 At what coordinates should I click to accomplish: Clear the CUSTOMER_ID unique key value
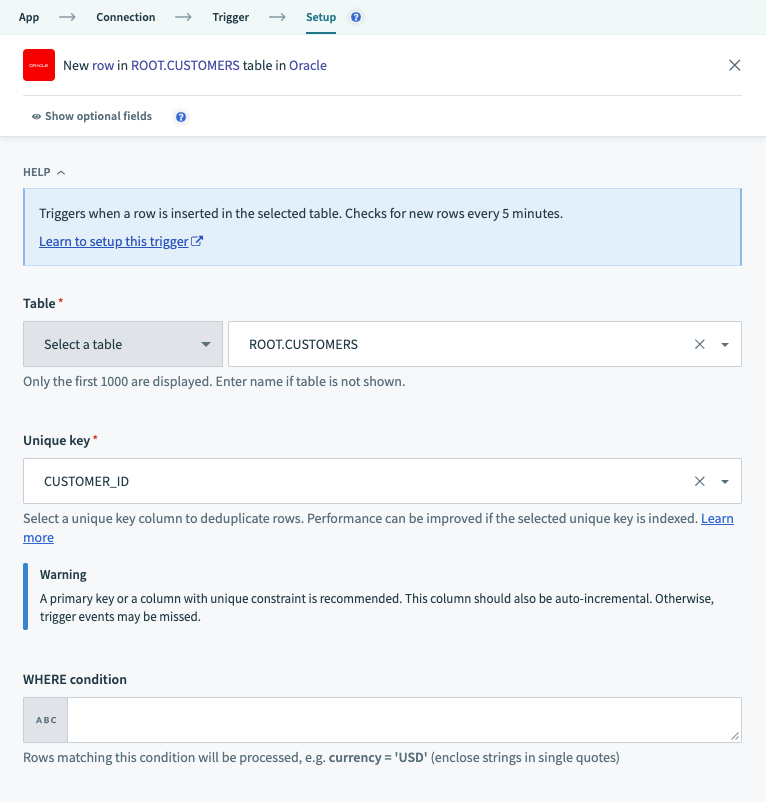(700, 481)
